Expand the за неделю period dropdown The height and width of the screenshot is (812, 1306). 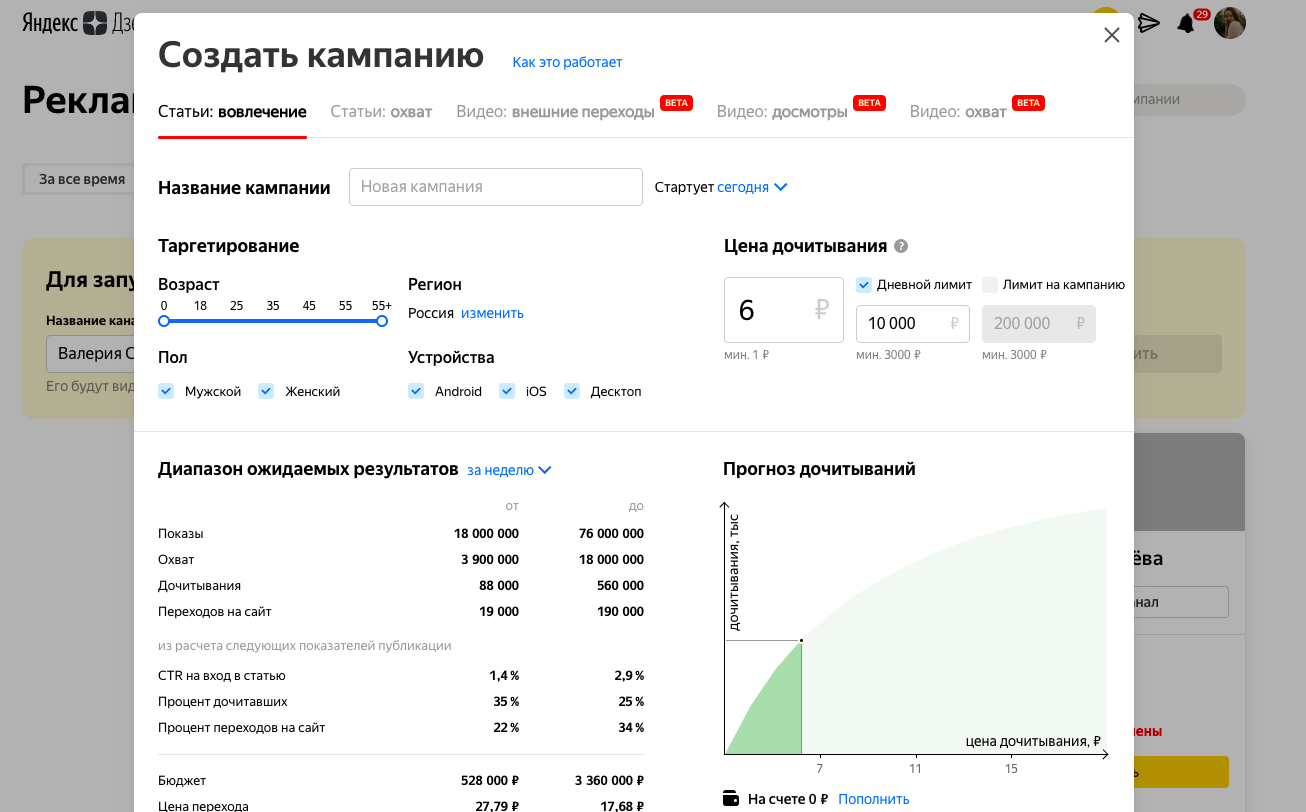tap(509, 470)
